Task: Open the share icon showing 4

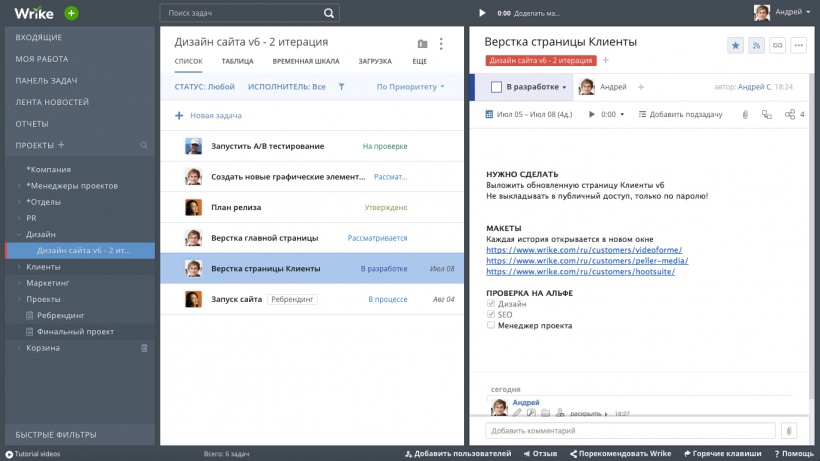Action: pos(792,115)
